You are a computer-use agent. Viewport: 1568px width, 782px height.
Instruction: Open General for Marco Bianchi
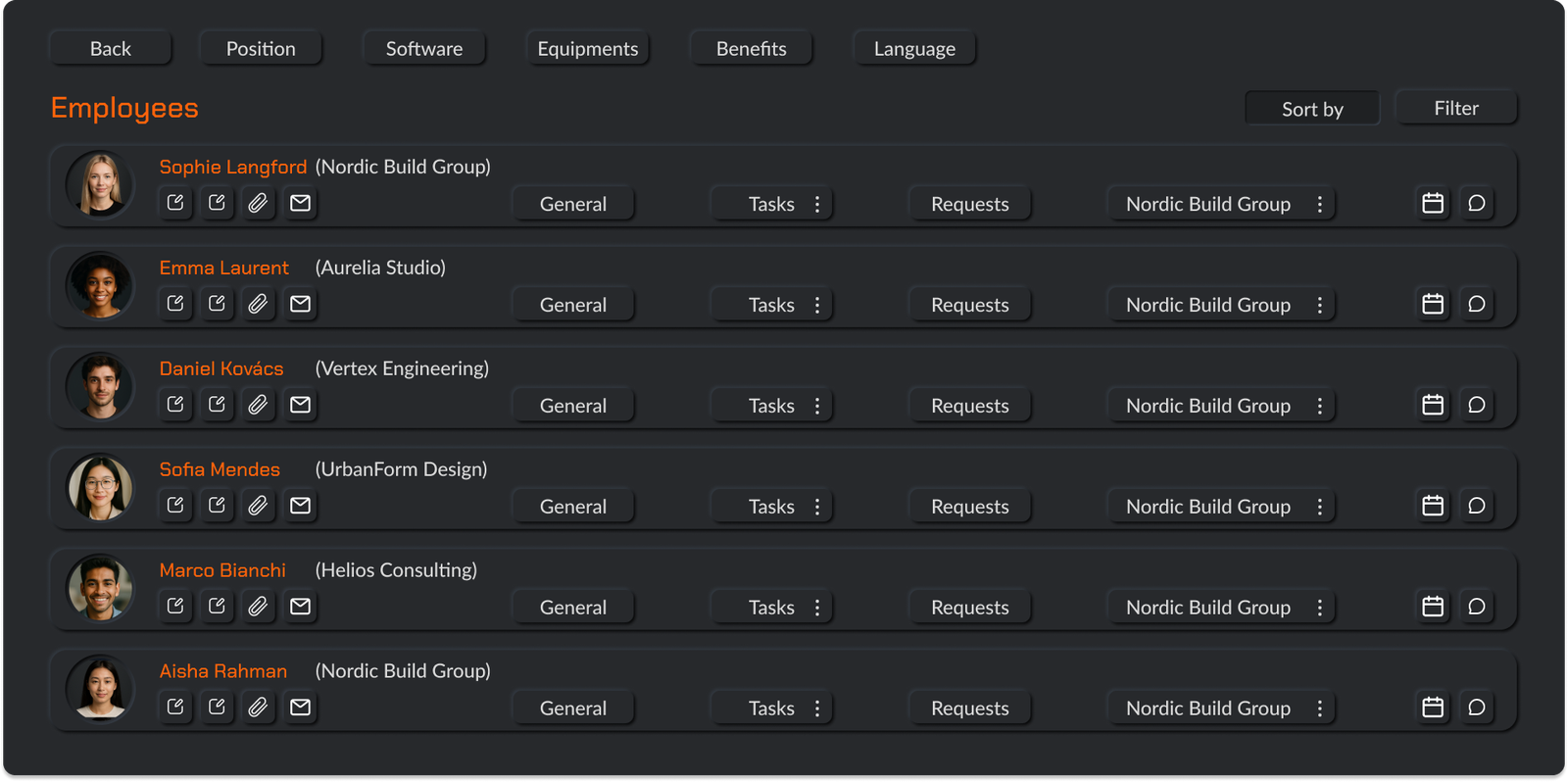click(573, 608)
